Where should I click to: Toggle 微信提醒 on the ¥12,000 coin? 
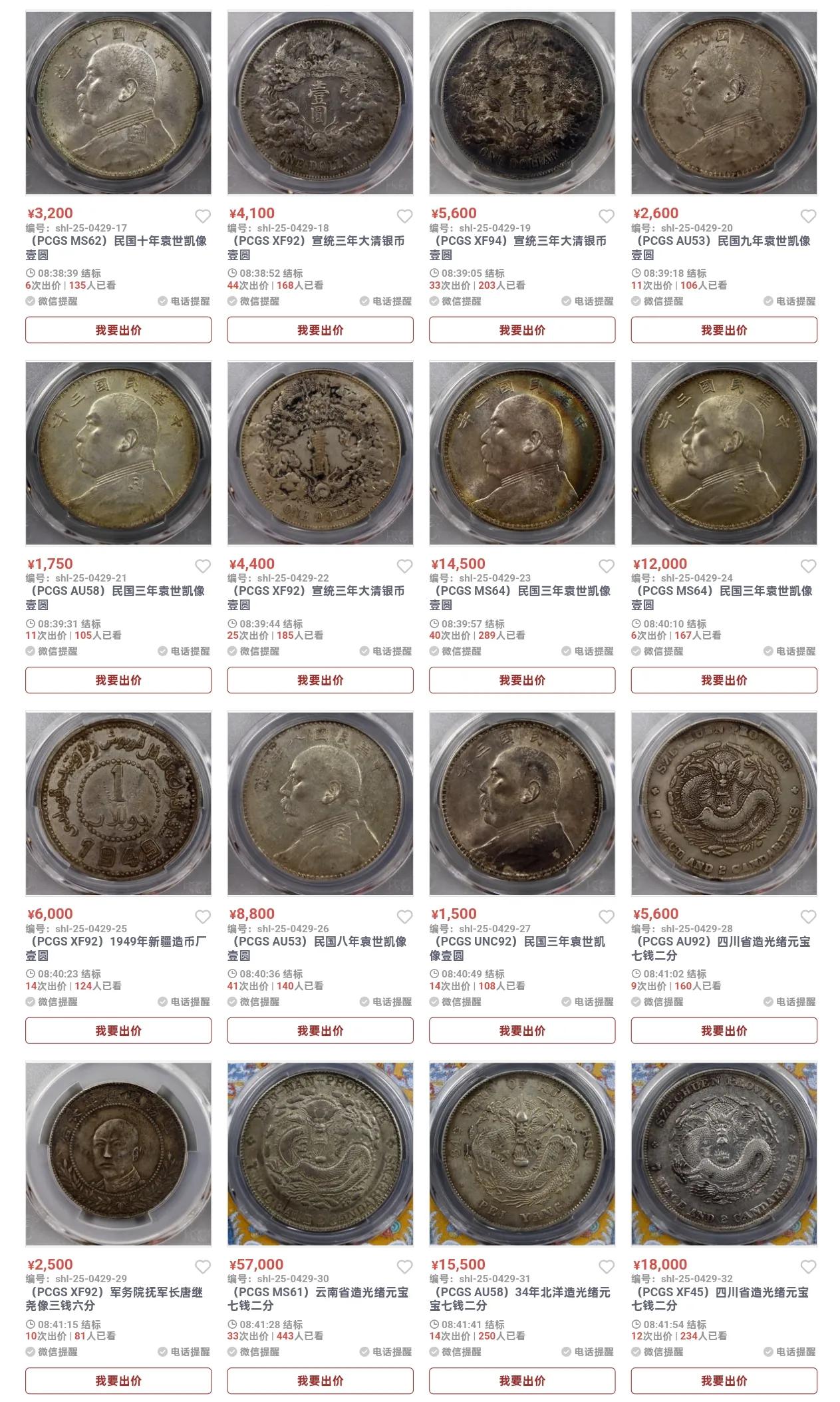[x=657, y=651]
